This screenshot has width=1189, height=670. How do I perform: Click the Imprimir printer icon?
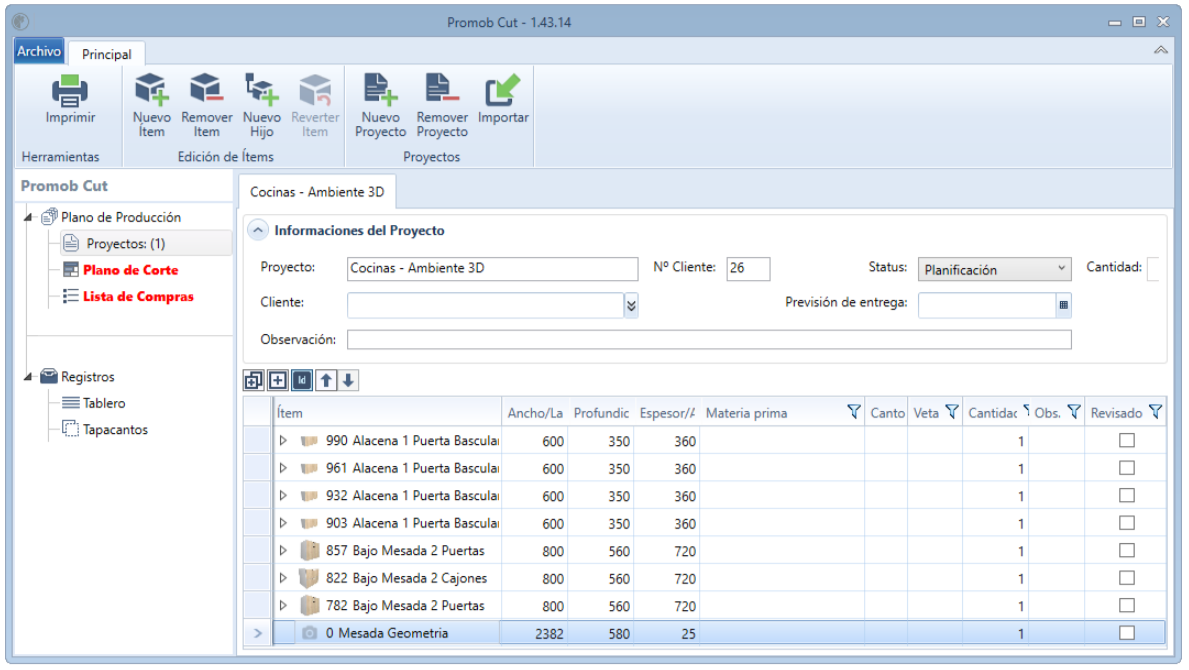coord(70,91)
